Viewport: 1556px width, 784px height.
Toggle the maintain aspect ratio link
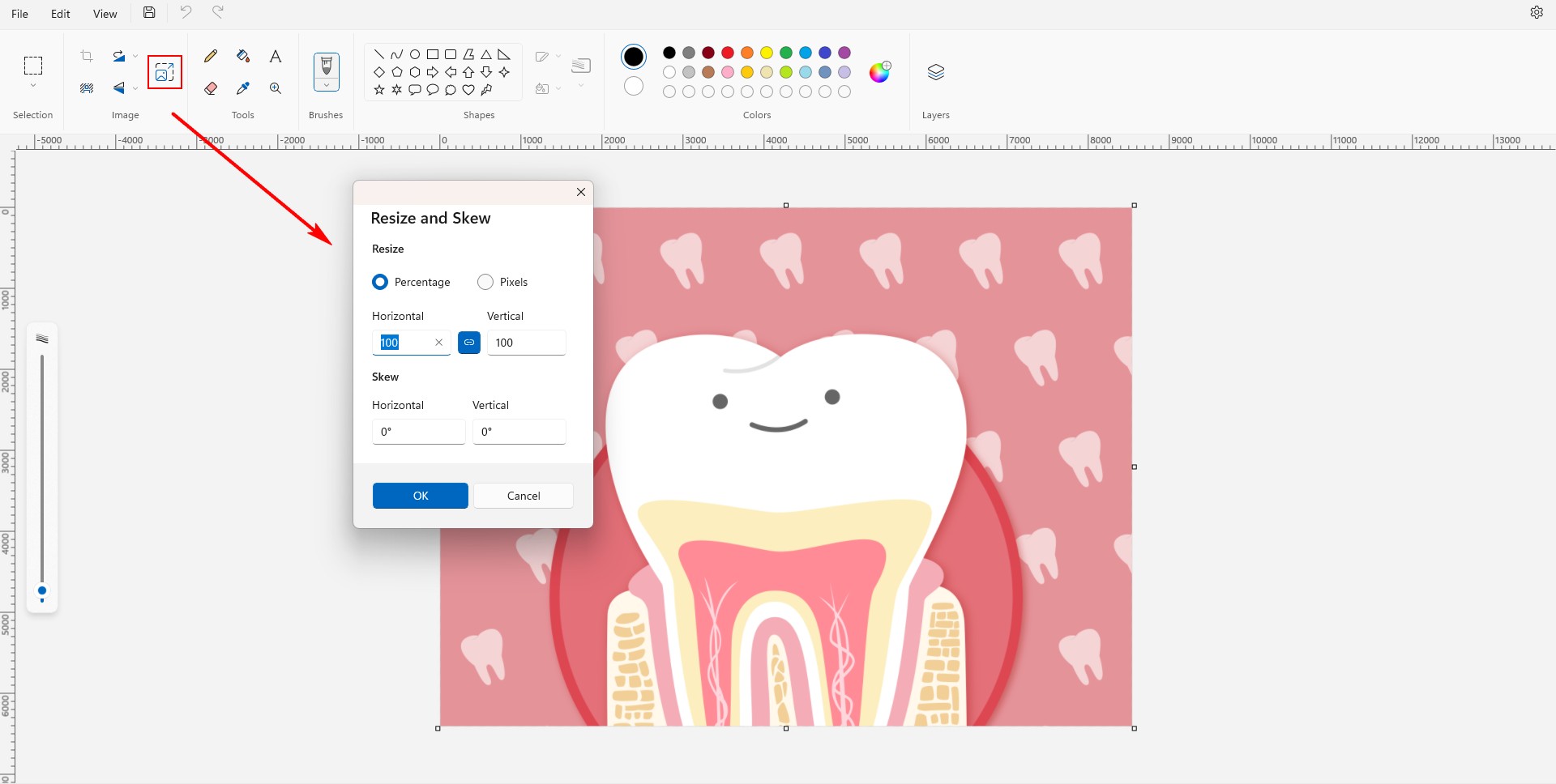click(x=469, y=343)
